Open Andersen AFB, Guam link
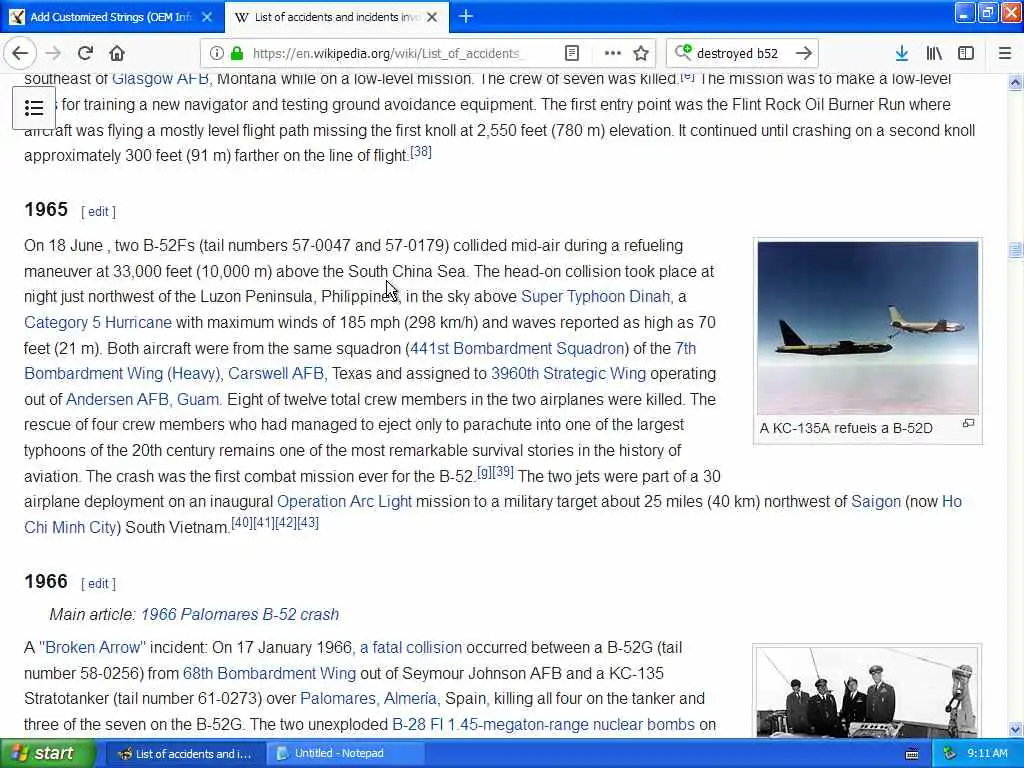 (x=144, y=400)
